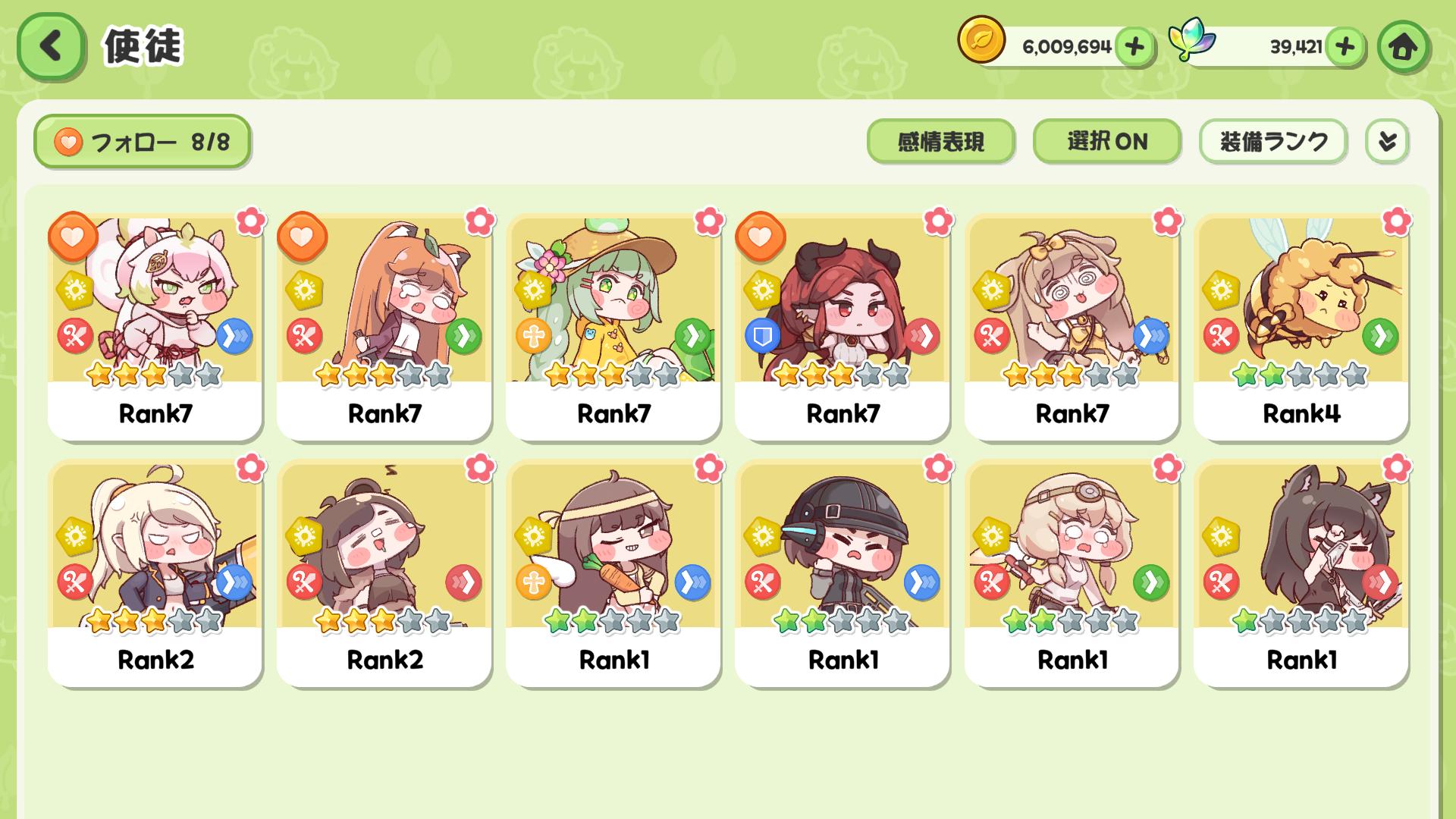Open the 装備ランク sort dropdown
This screenshot has width=1456, height=819.
click(1273, 141)
